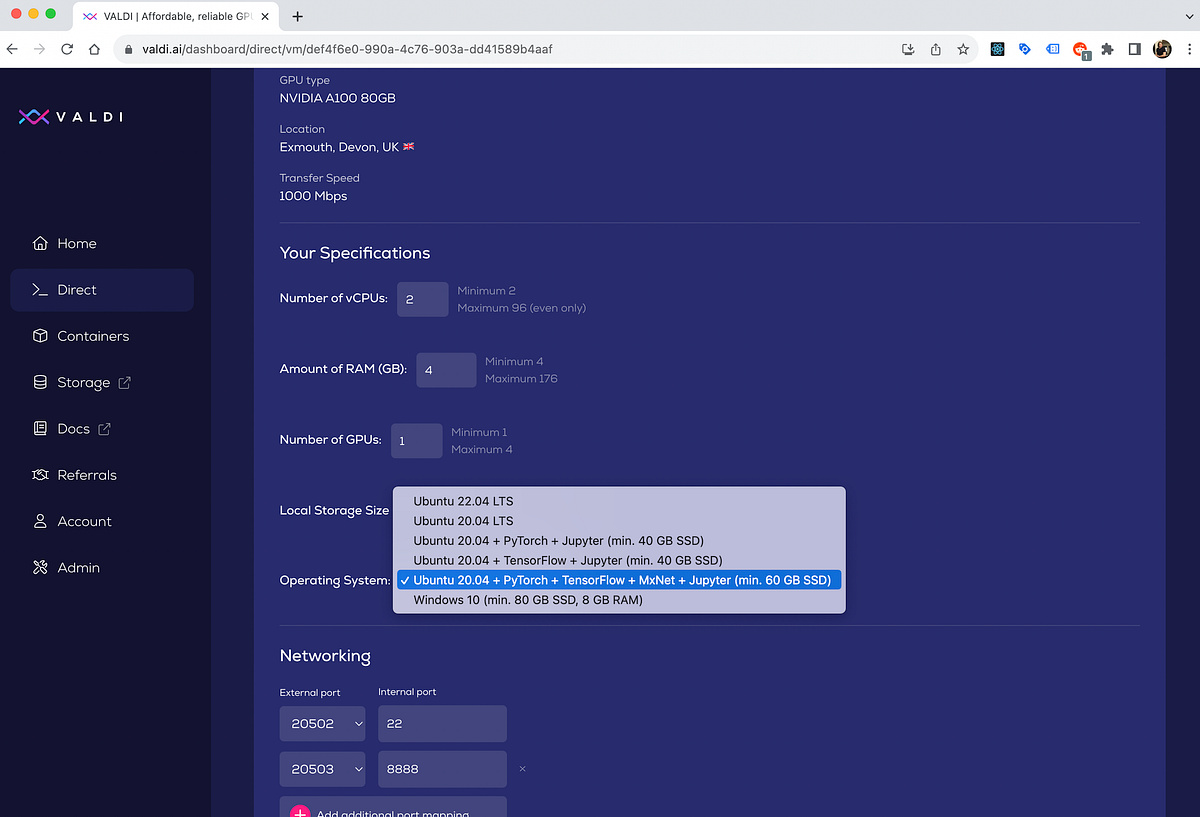Click the Admin tools icon
Screen dimensions: 1200x817
[40, 567]
